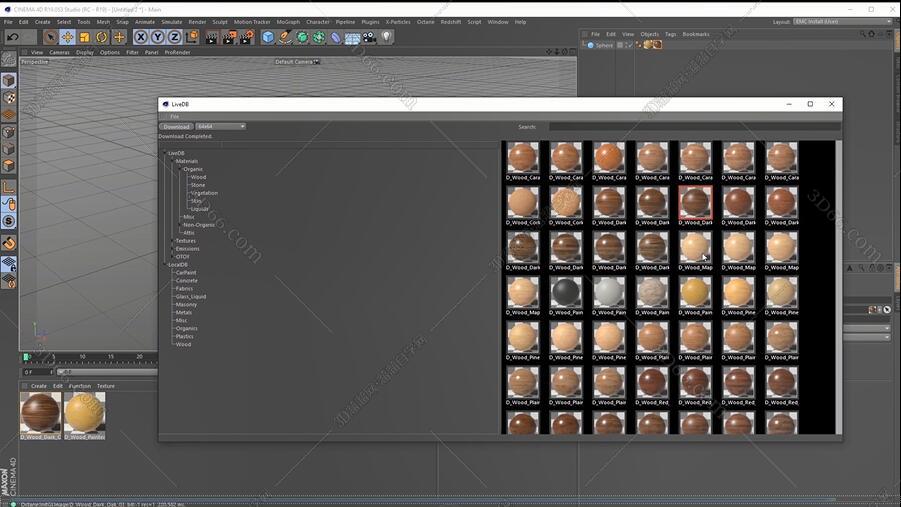
Task: Open the 64x64 thumbnail size dropdown
Action: click(220, 127)
